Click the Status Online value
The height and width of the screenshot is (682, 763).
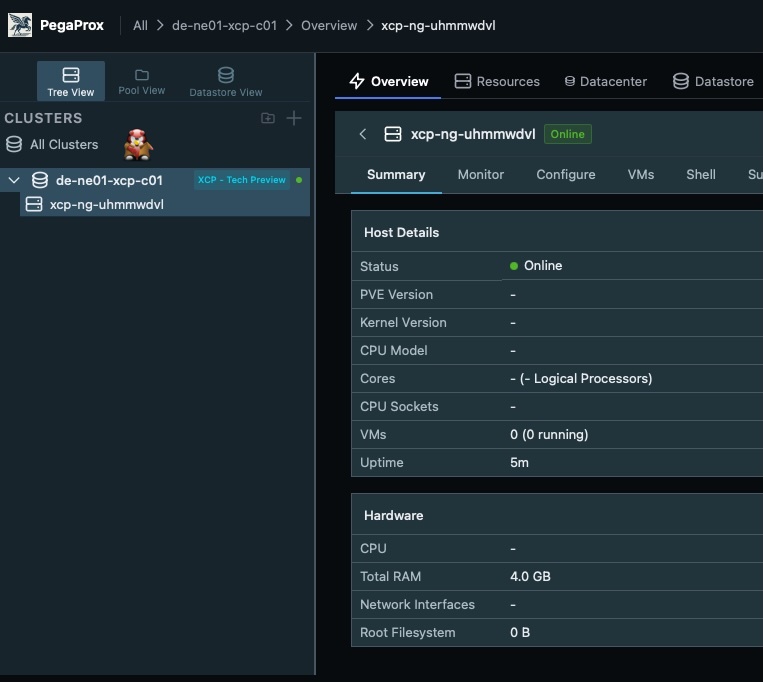[x=536, y=266]
